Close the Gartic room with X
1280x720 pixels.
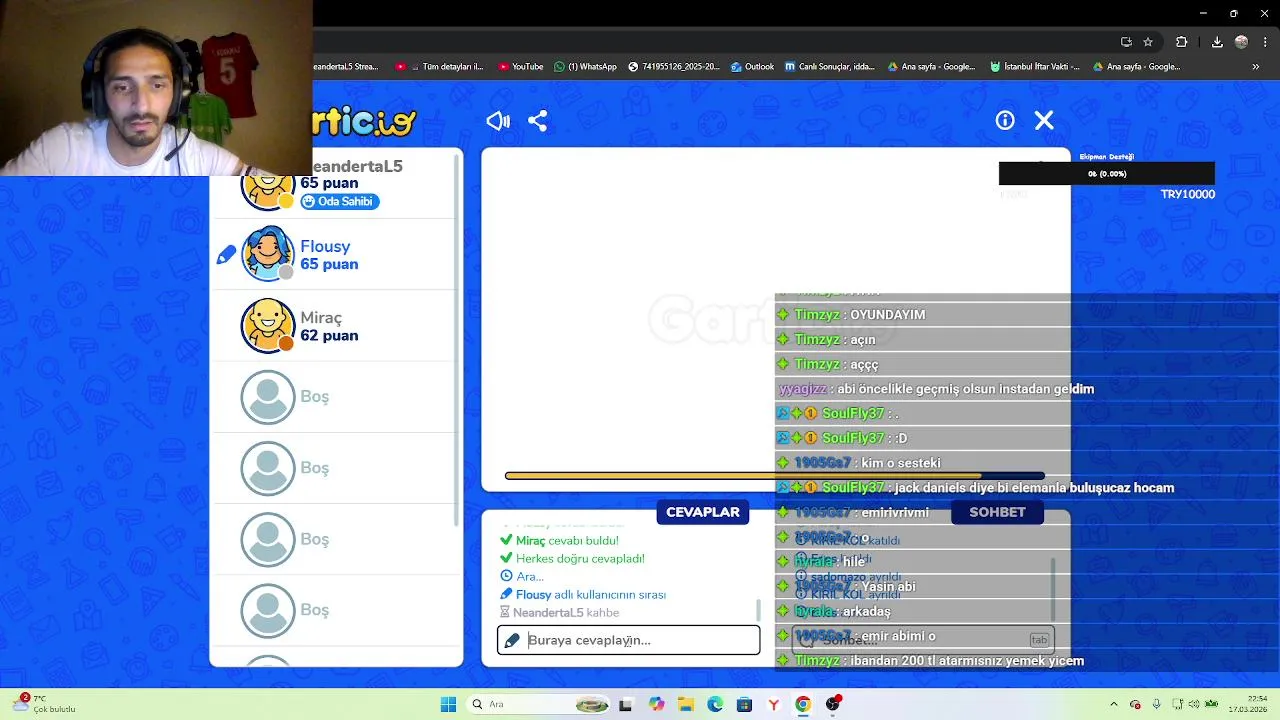(1044, 121)
